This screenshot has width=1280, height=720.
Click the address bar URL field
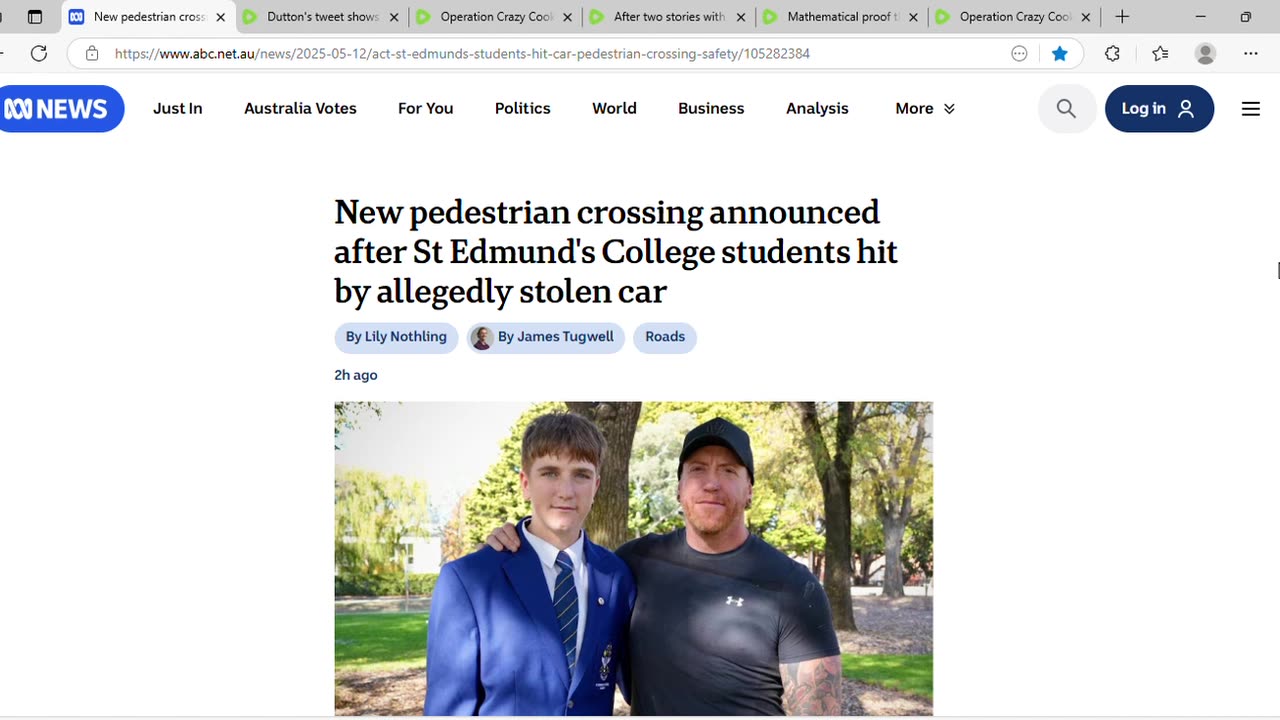click(500, 54)
